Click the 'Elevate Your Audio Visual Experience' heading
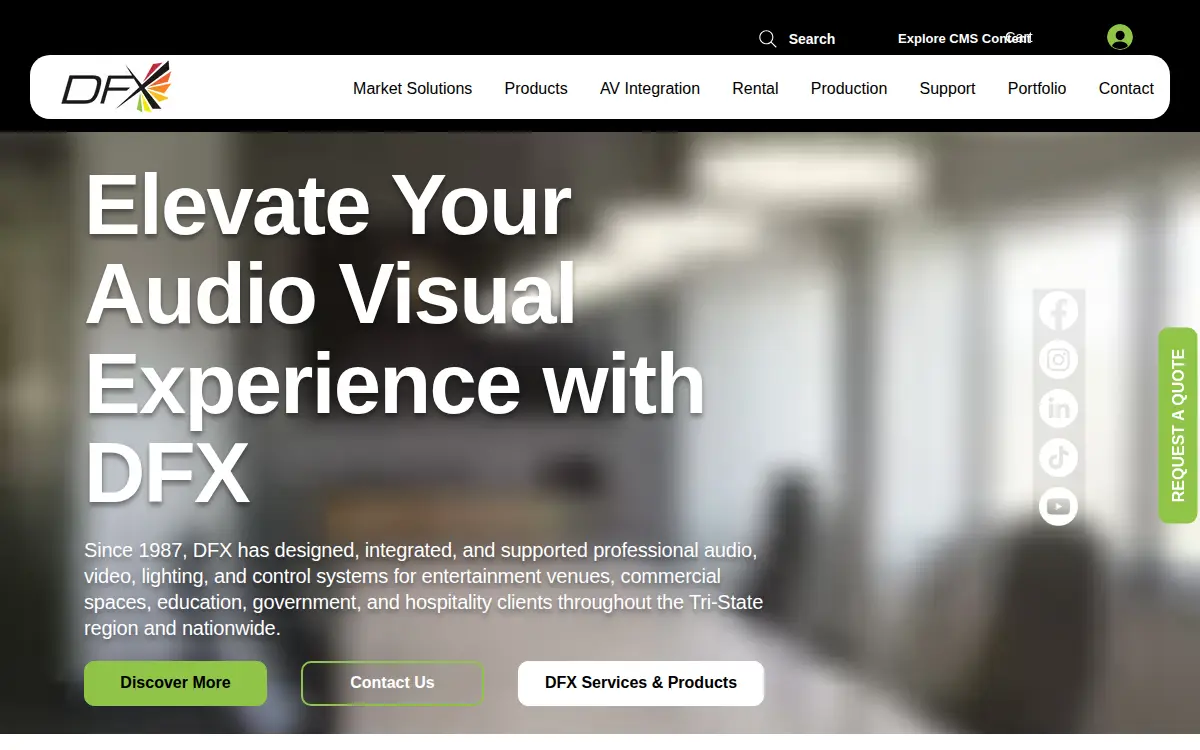The height and width of the screenshot is (750, 1200). pyautogui.click(x=395, y=338)
